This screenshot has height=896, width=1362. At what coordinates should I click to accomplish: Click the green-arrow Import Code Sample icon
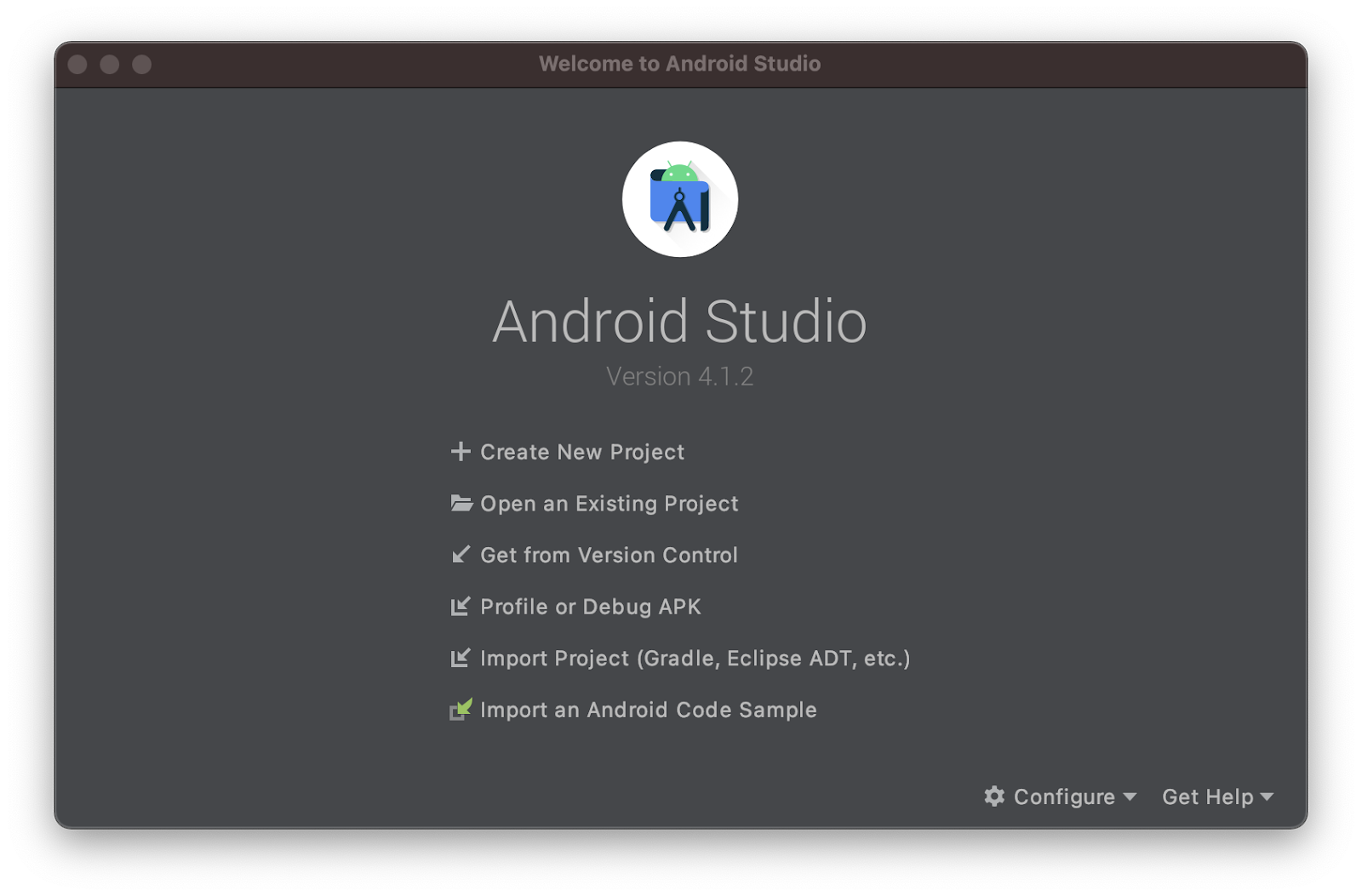(x=461, y=710)
